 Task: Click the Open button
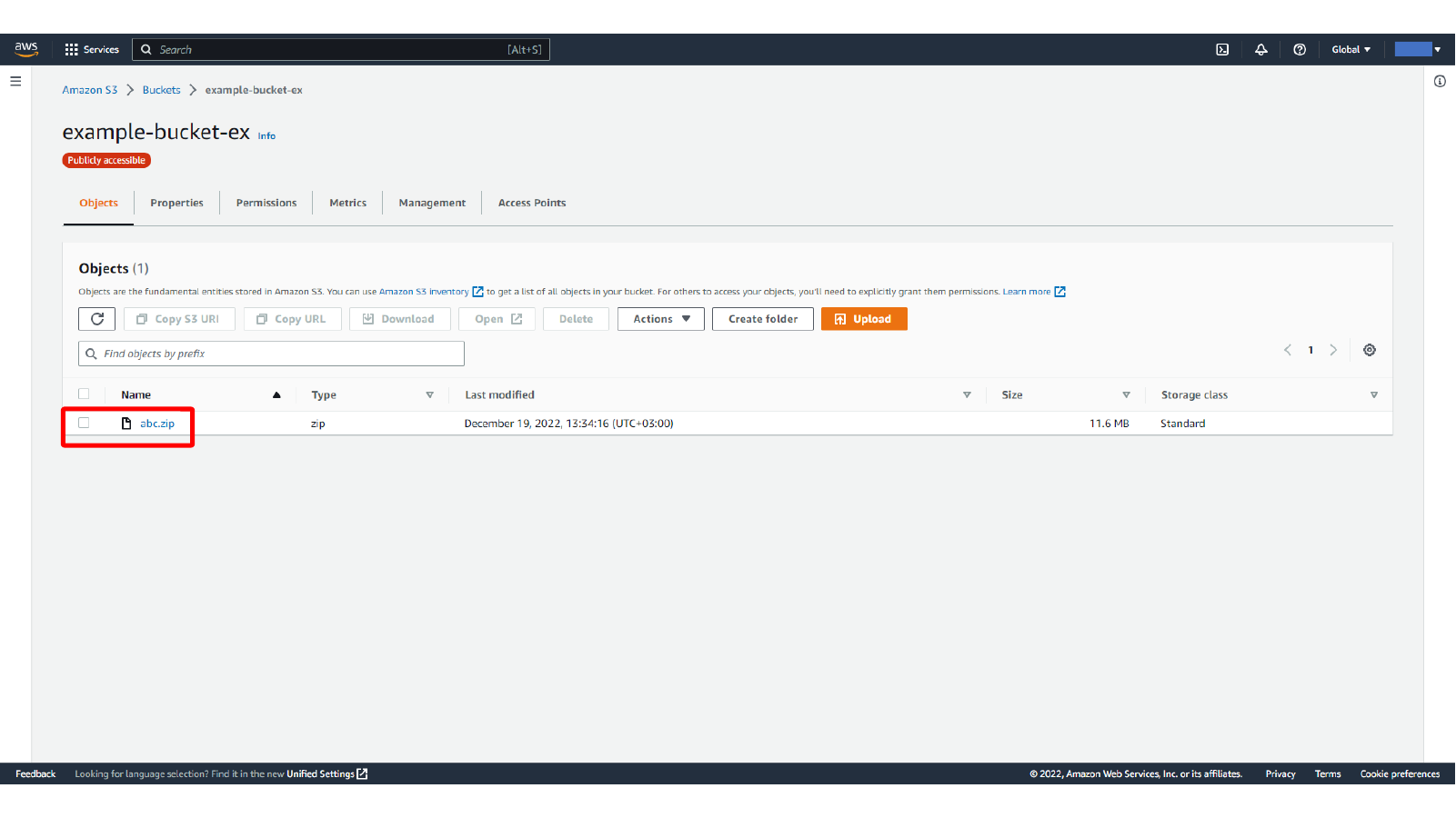pos(498,319)
